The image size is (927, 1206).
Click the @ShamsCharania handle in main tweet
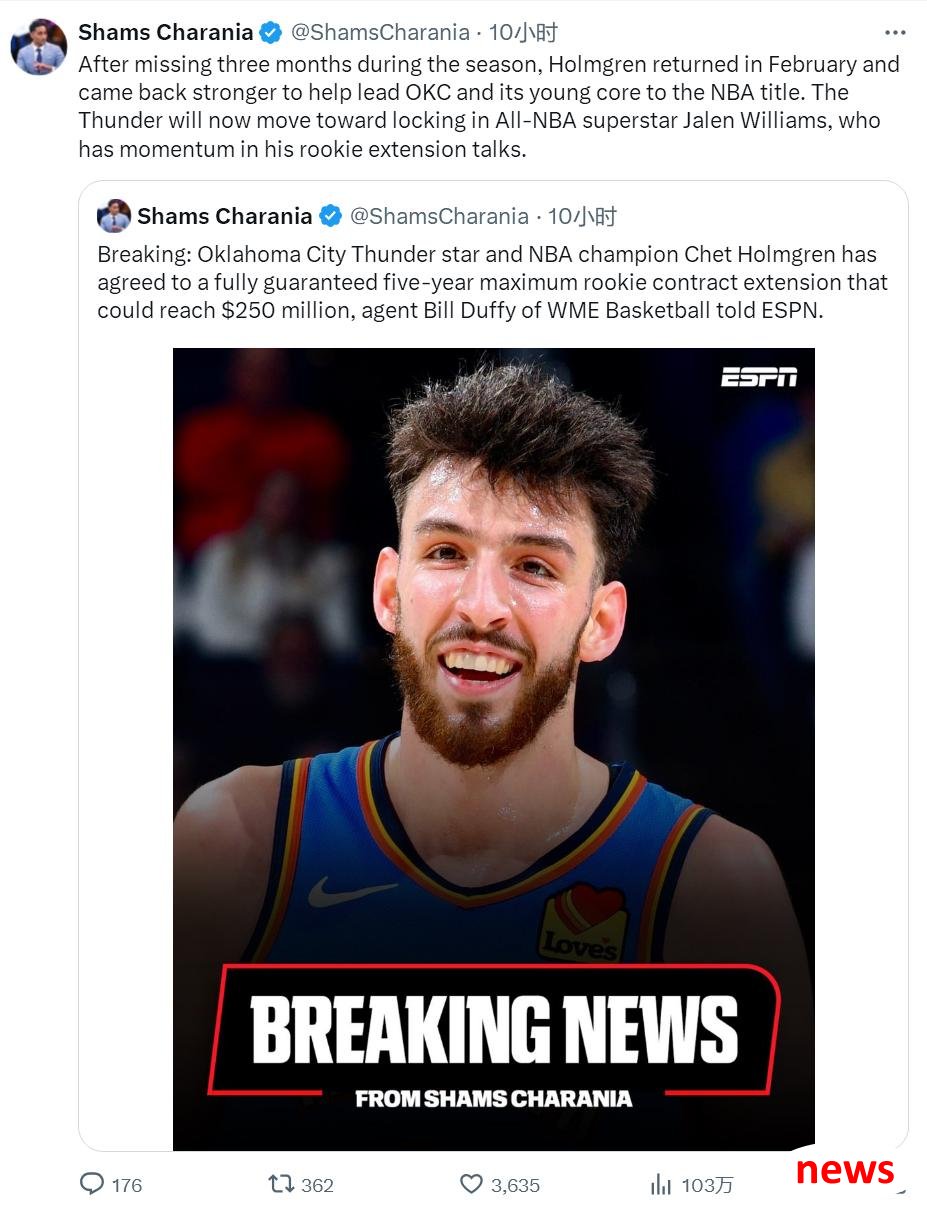pyautogui.click(x=380, y=33)
